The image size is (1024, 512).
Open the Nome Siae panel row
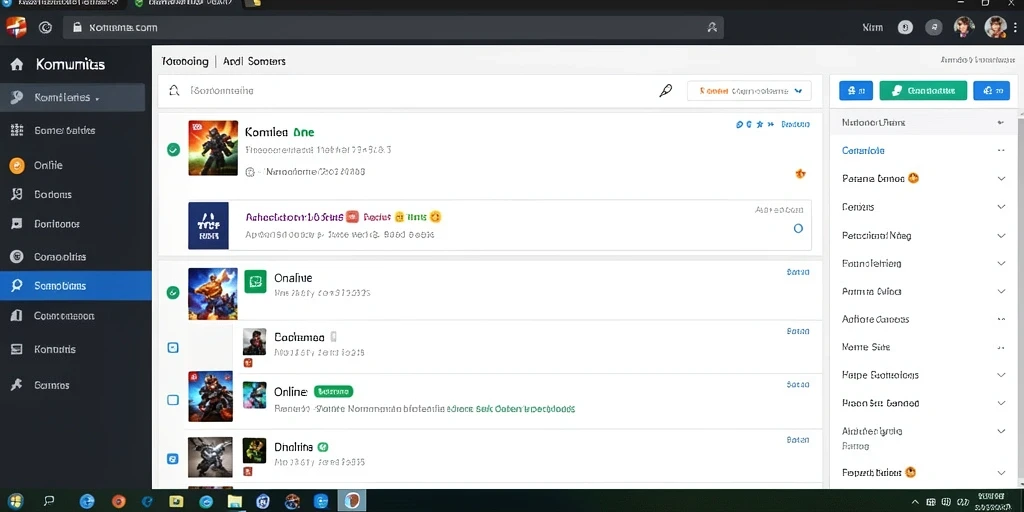(923, 347)
